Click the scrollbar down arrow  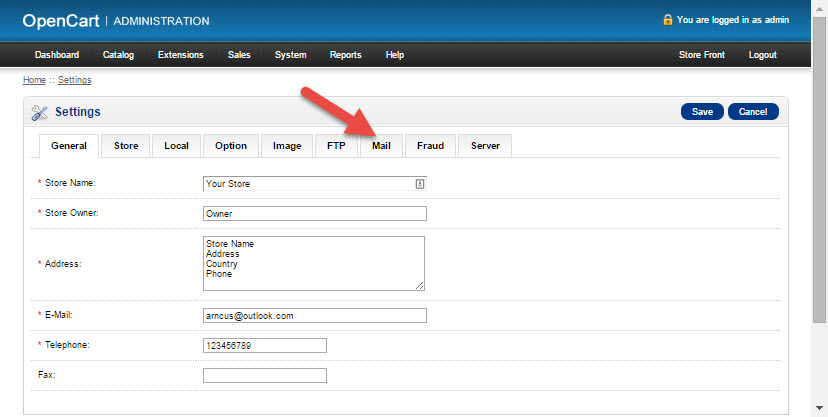point(819,407)
